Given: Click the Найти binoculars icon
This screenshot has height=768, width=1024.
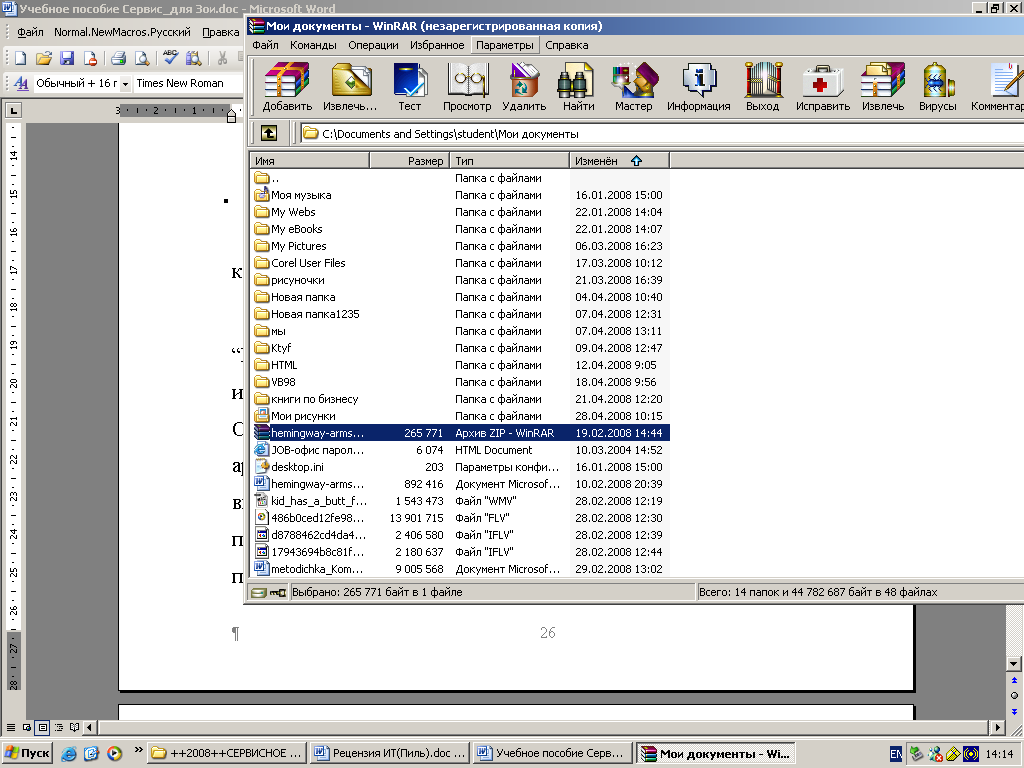Looking at the screenshot, I should click(x=579, y=87).
